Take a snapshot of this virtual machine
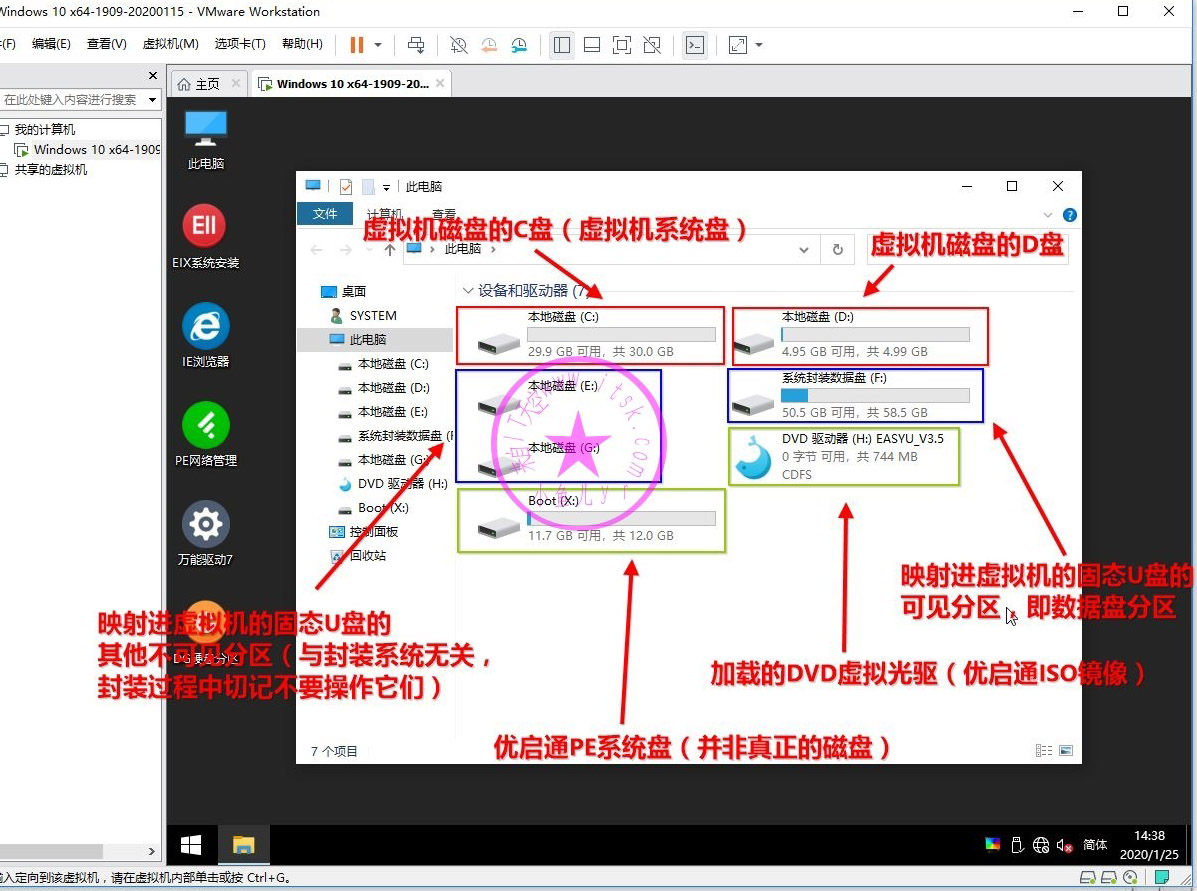Screen dimensions: 1197x891 point(459,45)
